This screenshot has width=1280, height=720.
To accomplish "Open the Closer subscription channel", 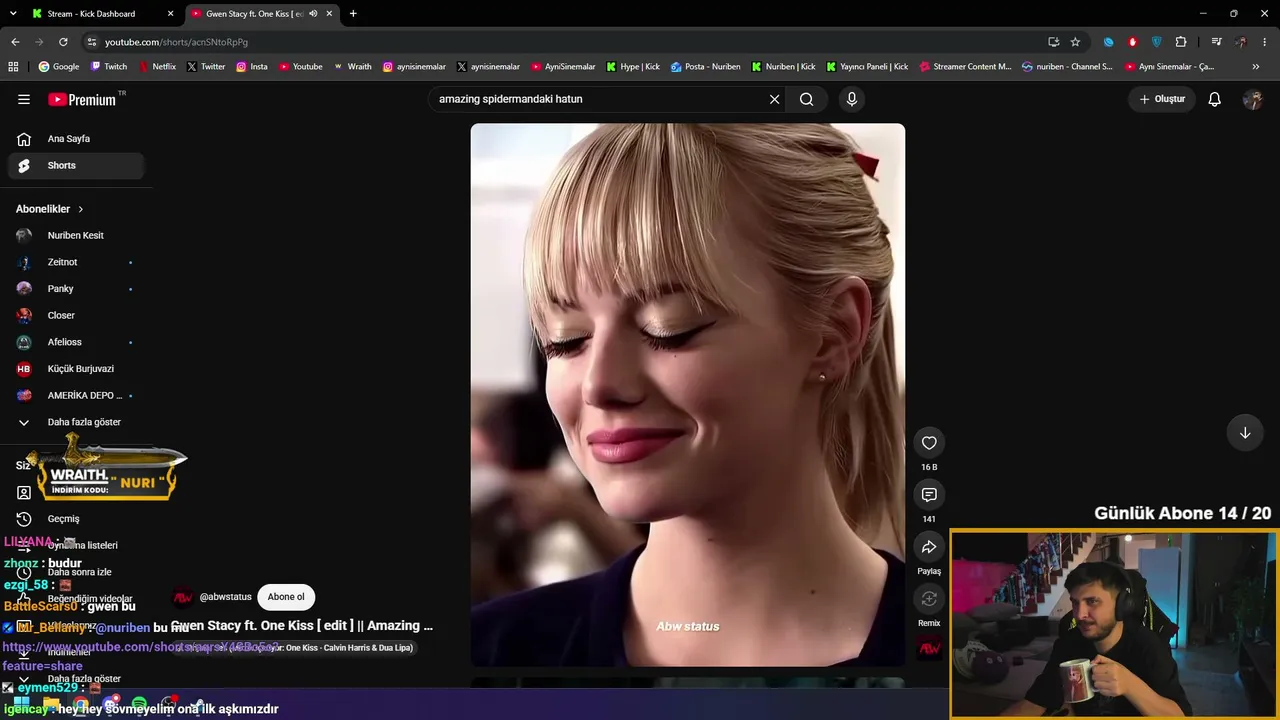I will 76,315.
